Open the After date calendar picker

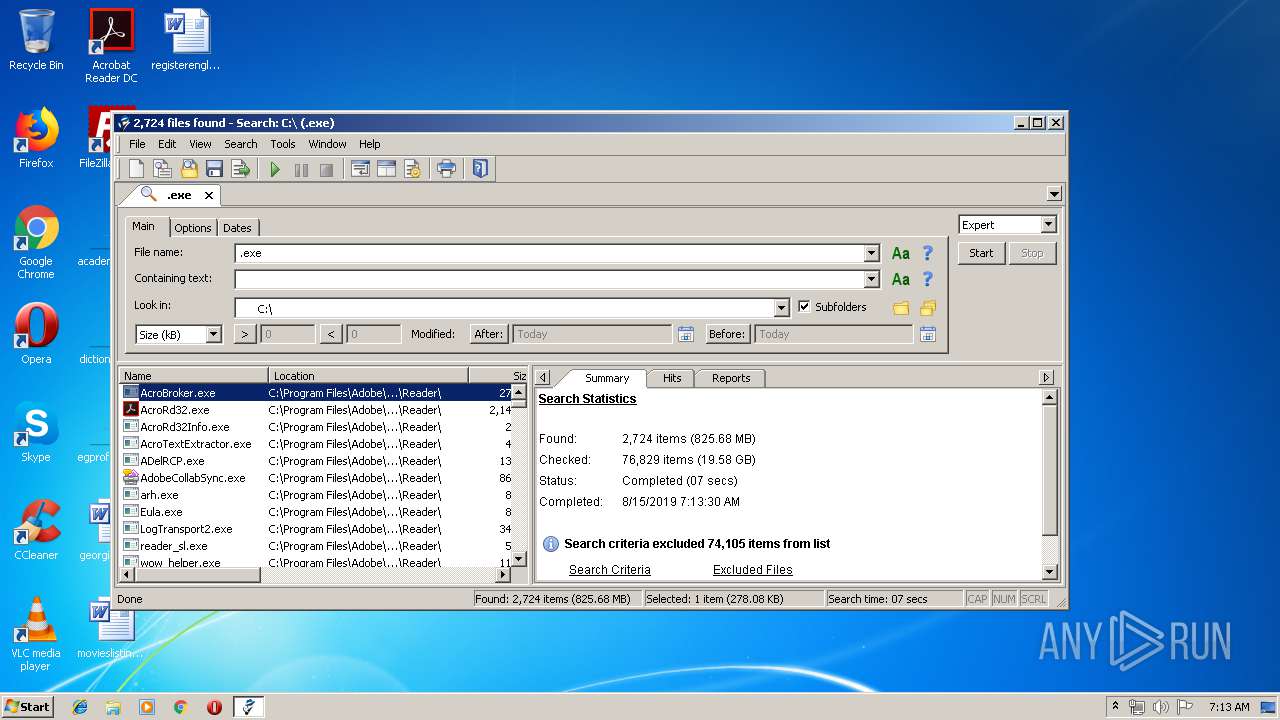pyautogui.click(x=686, y=334)
